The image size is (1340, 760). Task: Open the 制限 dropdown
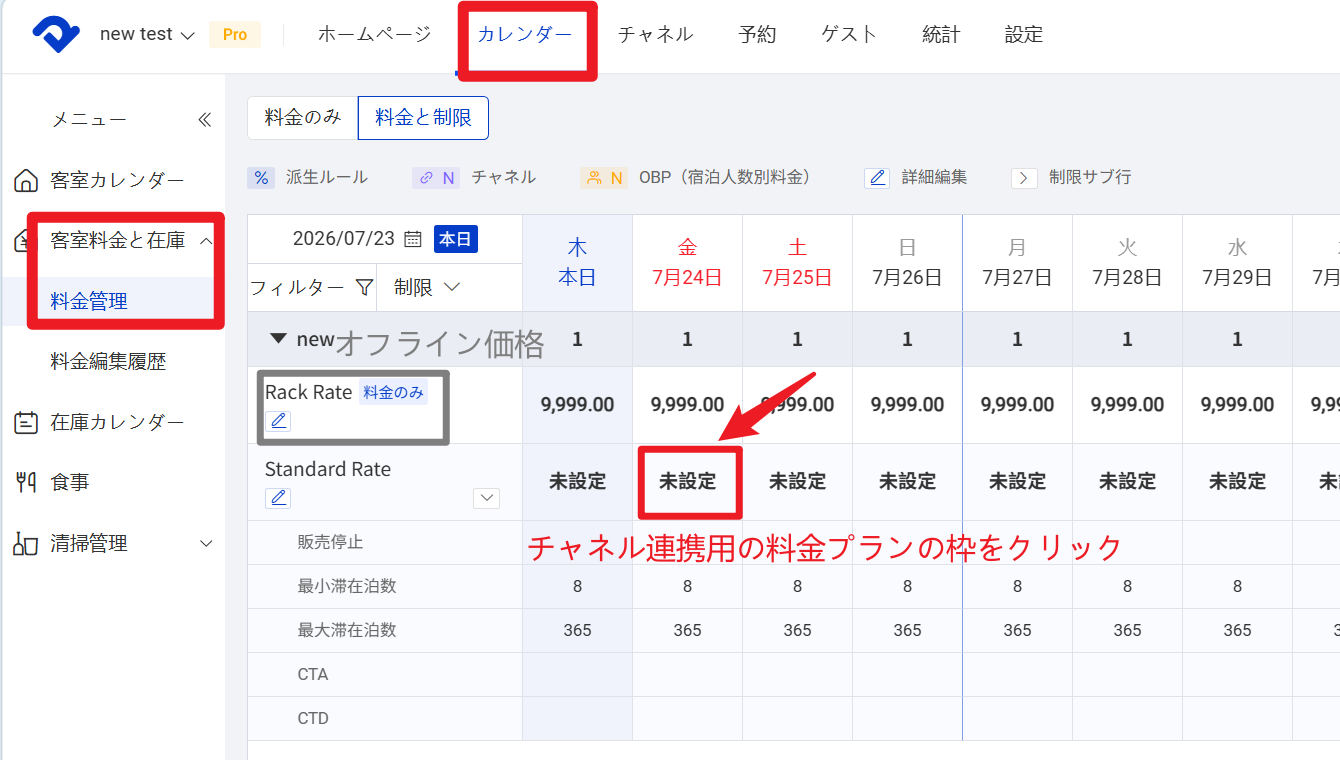click(x=427, y=287)
